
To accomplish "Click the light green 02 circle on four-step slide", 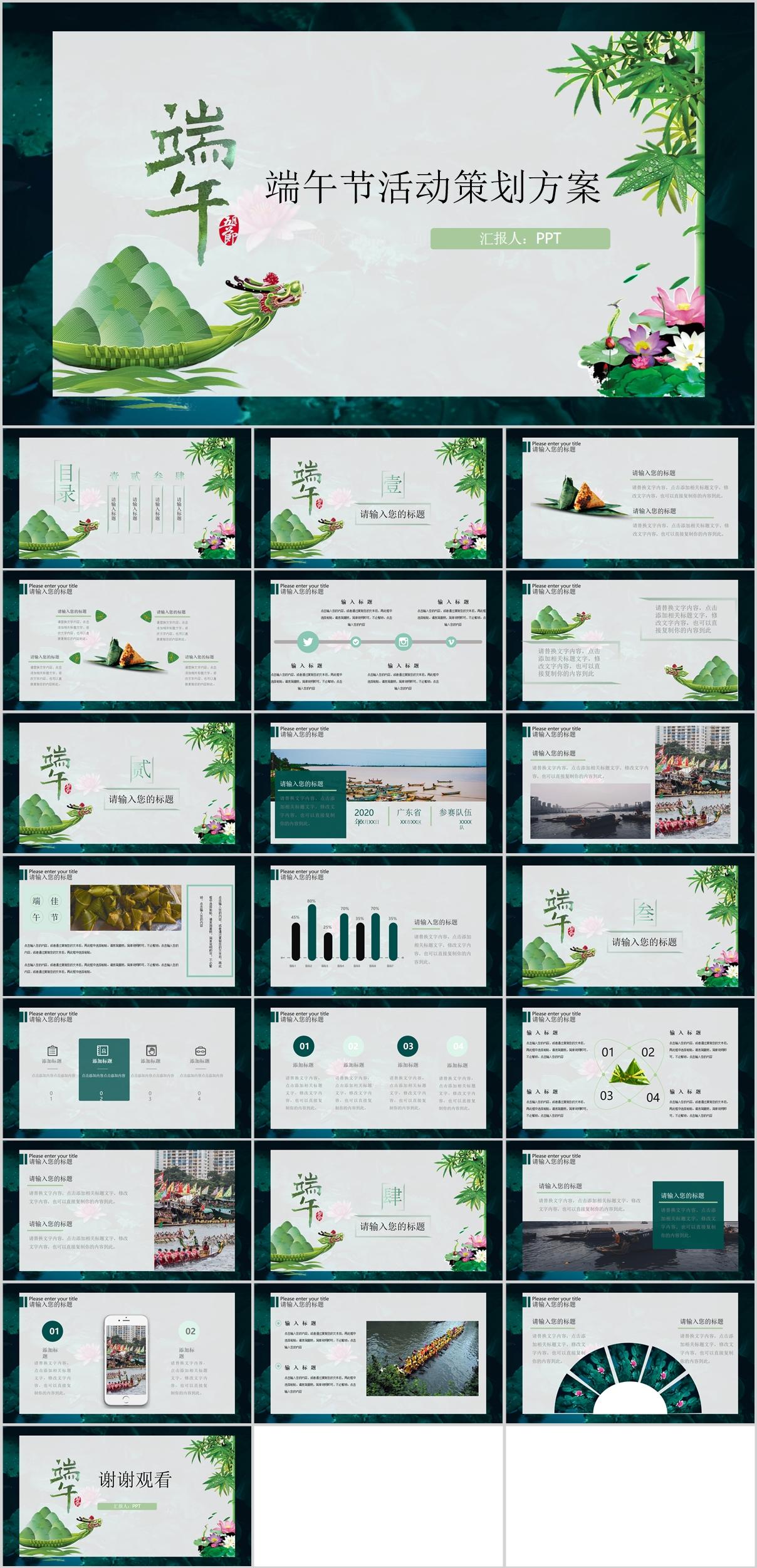I will pyautogui.click(x=353, y=1046).
